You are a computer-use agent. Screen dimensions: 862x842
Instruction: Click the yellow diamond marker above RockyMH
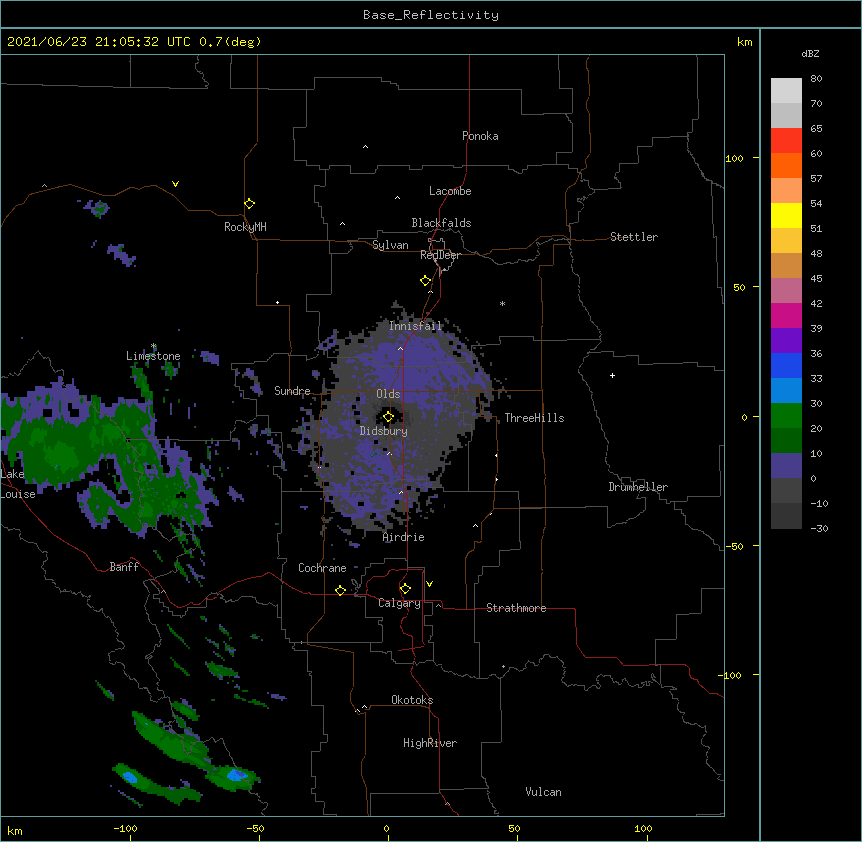point(249,204)
